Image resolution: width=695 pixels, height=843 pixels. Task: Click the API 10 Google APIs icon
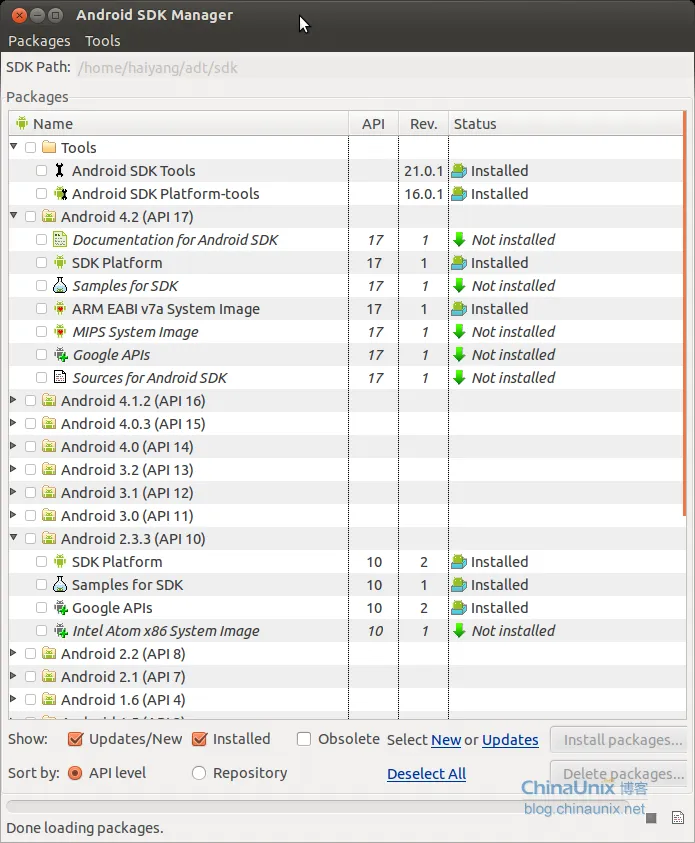[x=61, y=608]
